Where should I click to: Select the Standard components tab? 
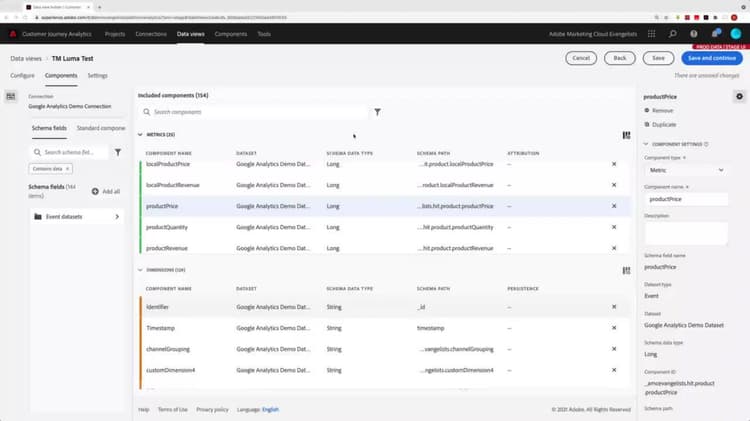[x=101, y=128]
